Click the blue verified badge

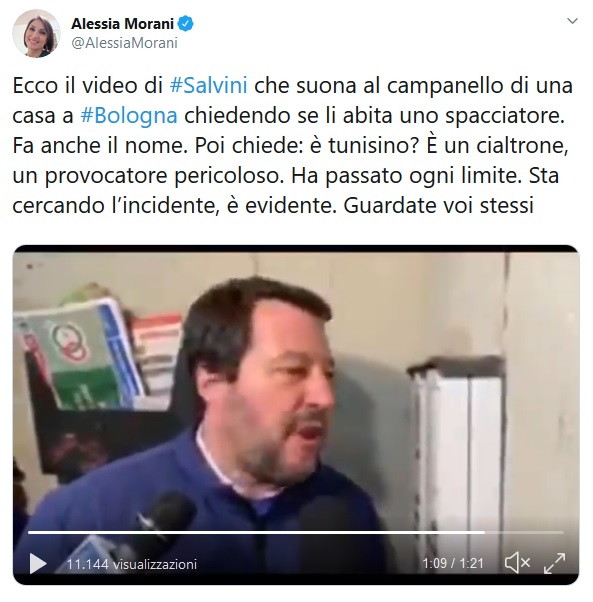[x=186, y=24]
